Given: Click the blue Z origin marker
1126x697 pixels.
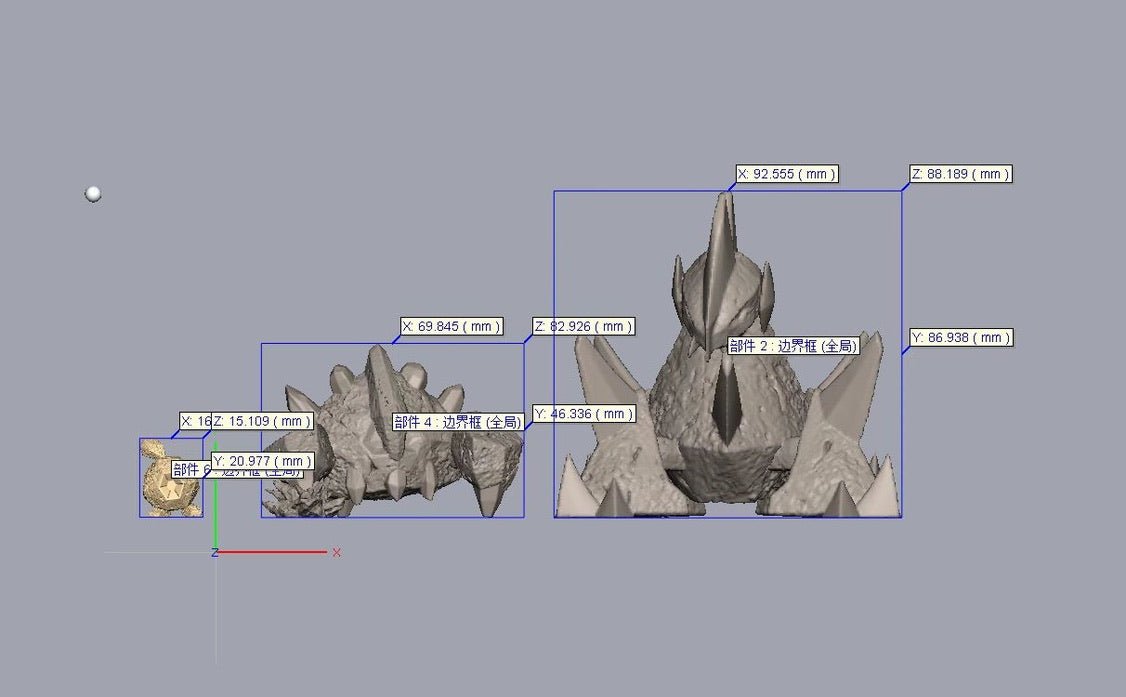Looking at the screenshot, I should [x=215, y=552].
